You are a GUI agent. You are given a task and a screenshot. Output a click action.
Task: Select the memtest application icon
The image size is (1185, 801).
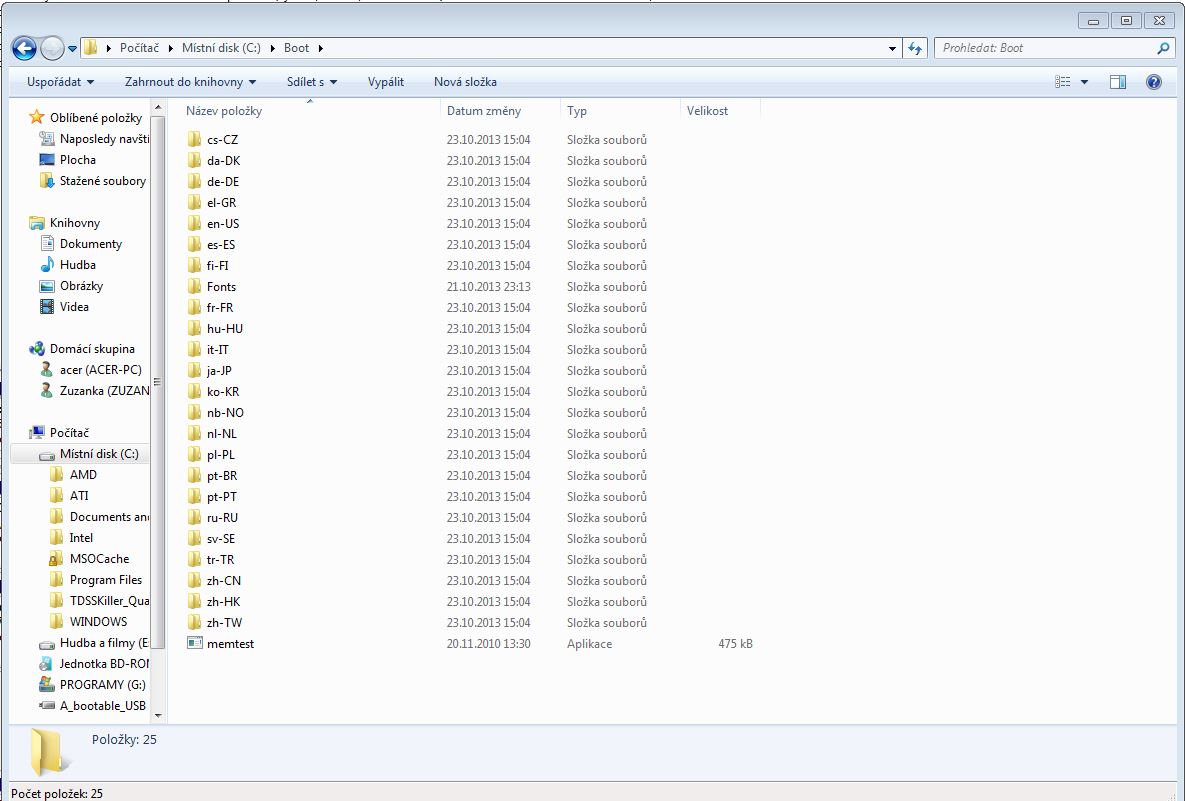[194, 643]
